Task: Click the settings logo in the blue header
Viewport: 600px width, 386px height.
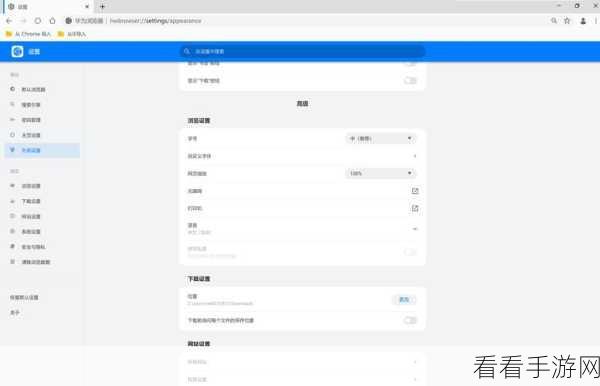Action: pyautogui.click(x=17, y=51)
